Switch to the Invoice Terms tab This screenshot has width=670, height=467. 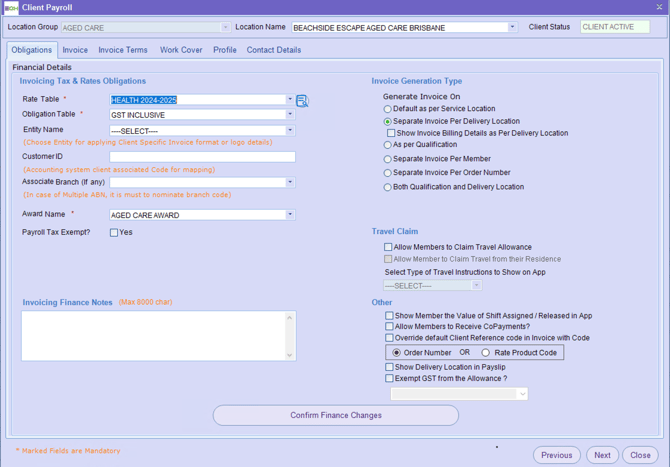123,50
